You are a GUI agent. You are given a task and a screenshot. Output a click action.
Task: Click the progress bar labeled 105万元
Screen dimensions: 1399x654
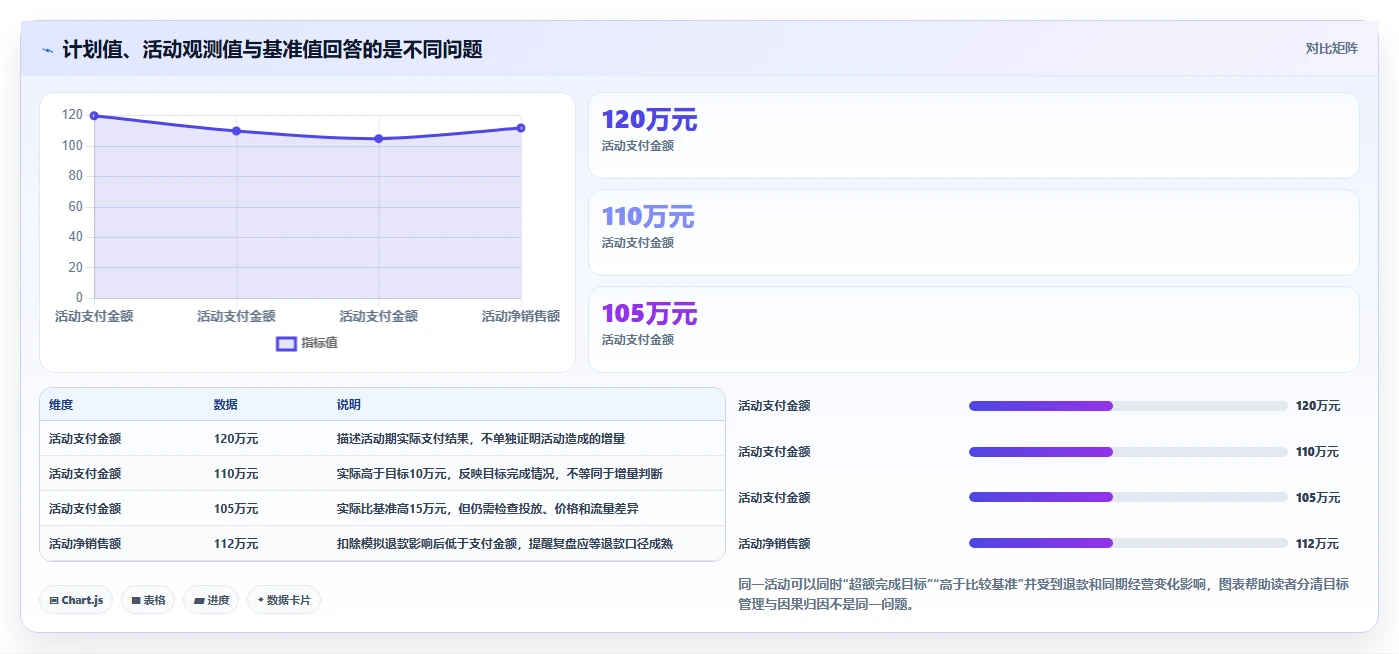(1128, 498)
